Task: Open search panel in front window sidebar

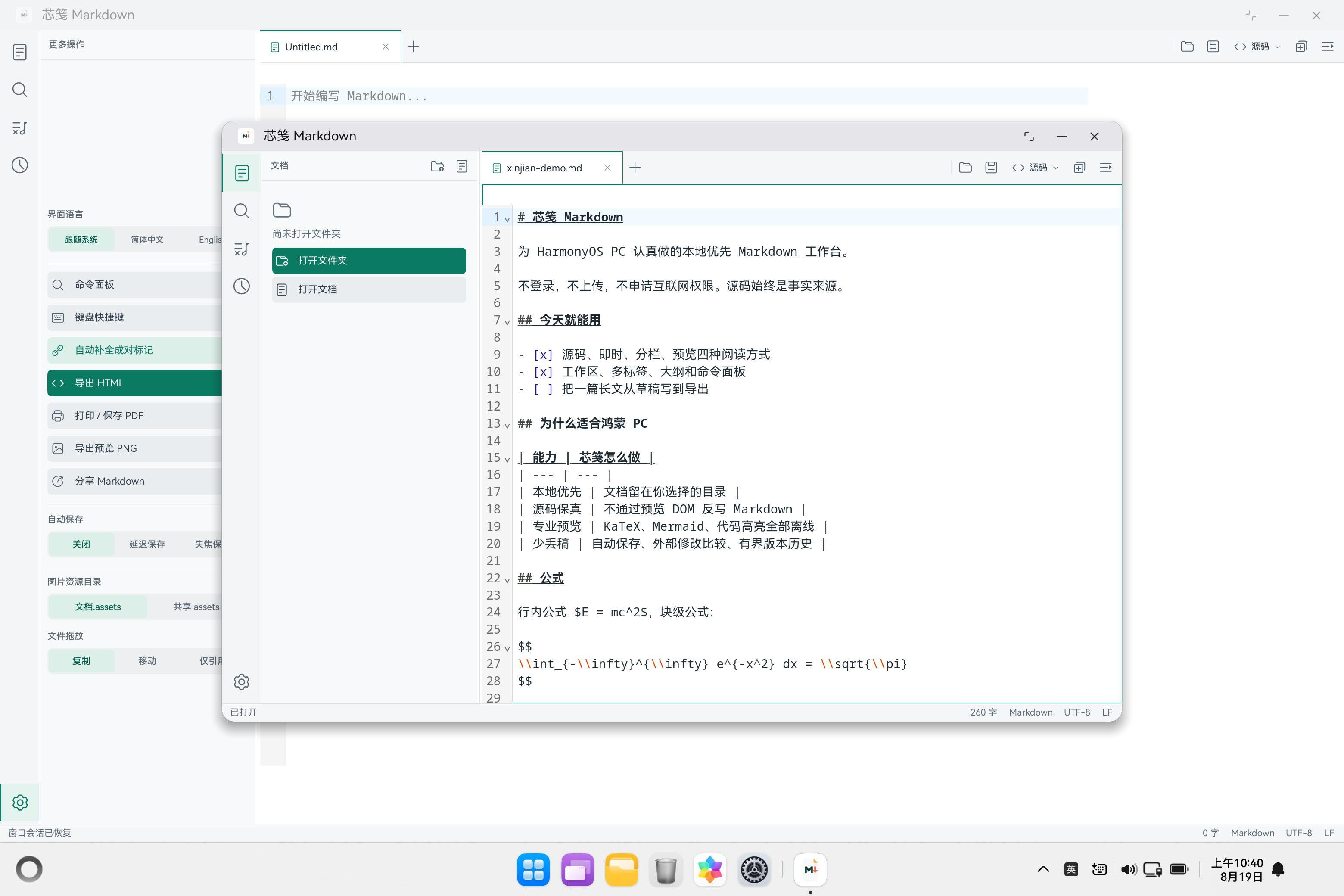Action: [242, 211]
